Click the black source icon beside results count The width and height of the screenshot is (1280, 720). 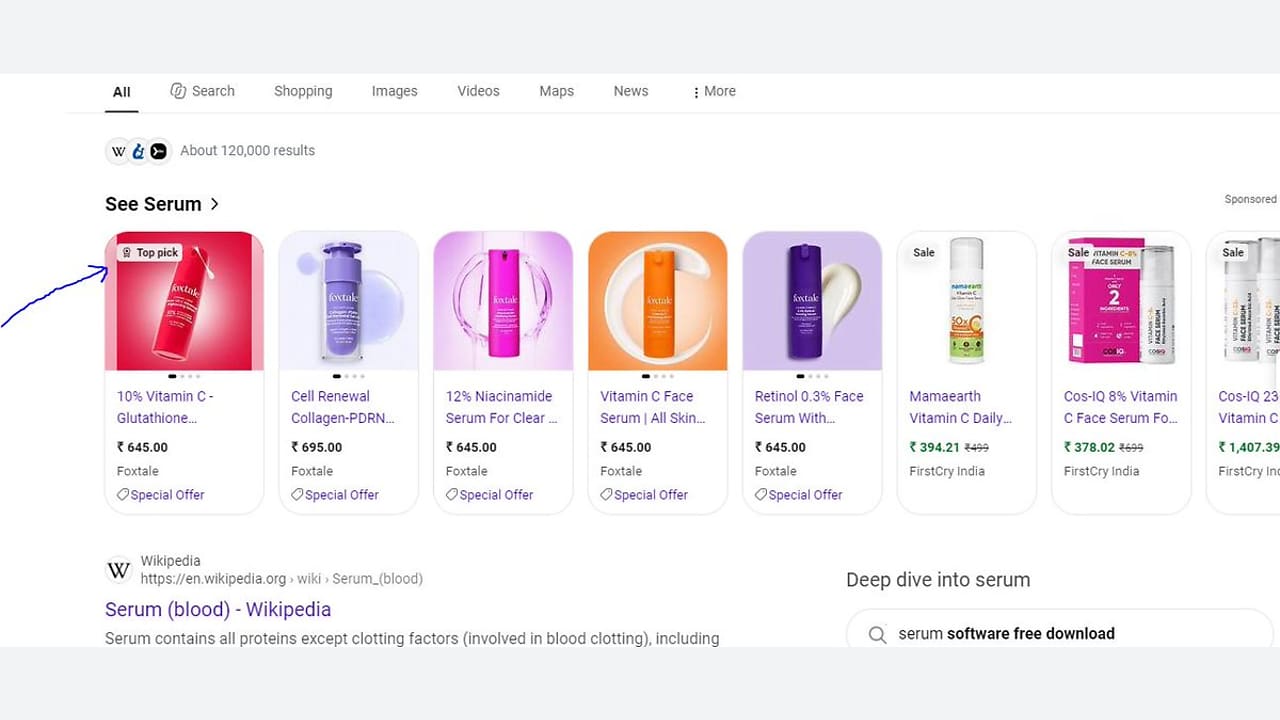(x=158, y=151)
